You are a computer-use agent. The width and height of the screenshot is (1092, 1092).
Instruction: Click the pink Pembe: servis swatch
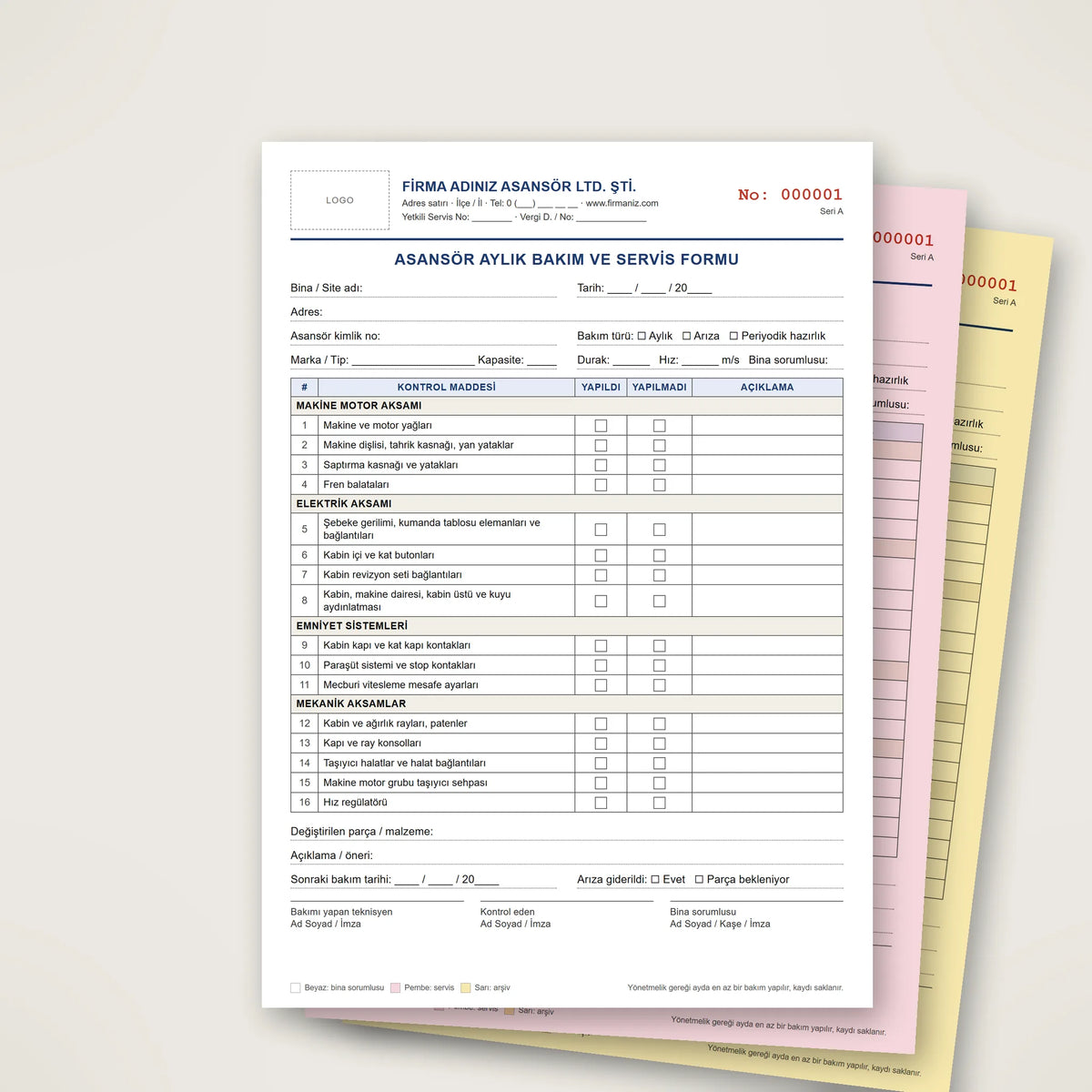click(395, 987)
